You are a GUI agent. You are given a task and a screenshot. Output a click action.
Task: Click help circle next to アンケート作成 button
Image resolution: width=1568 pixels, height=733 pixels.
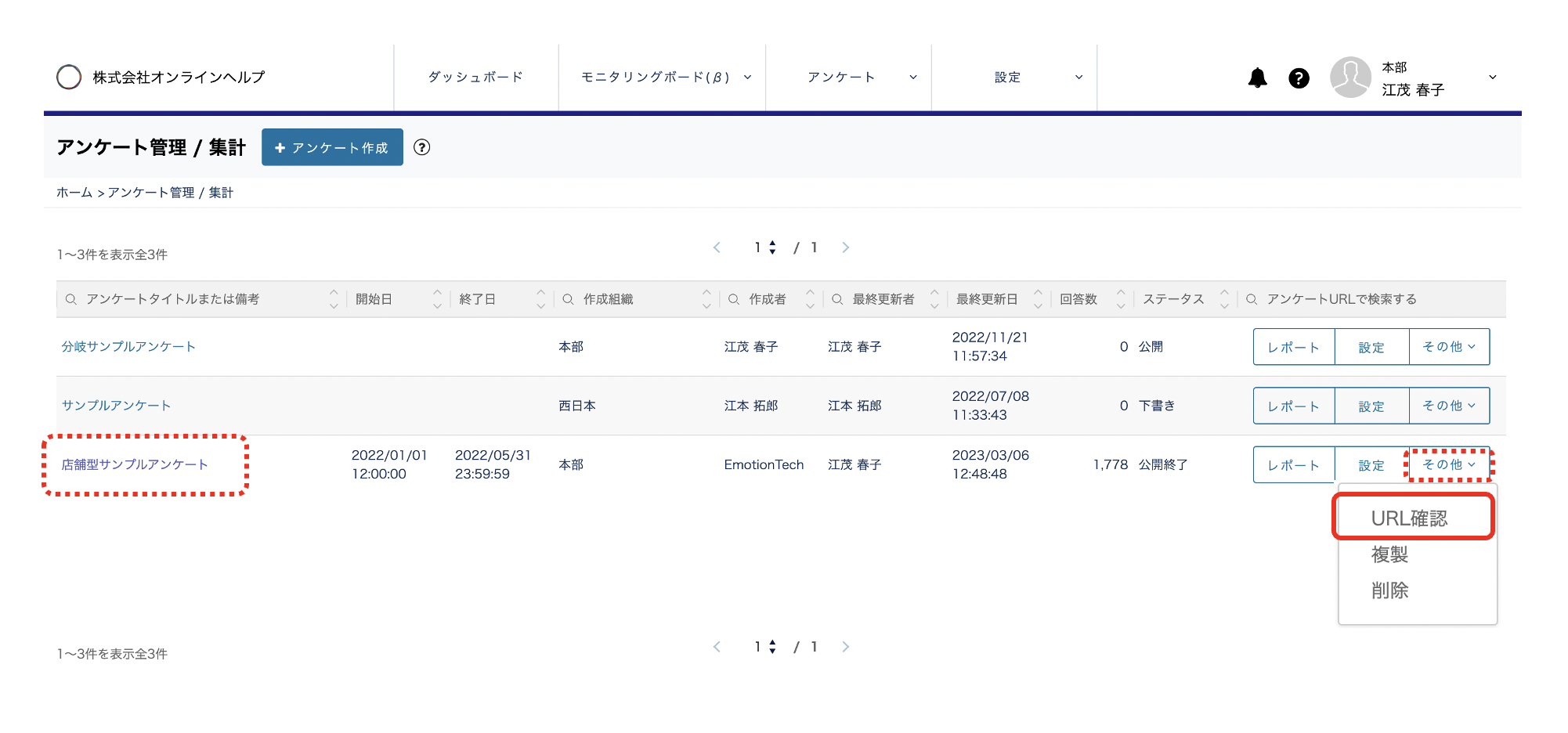tap(421, 147)
